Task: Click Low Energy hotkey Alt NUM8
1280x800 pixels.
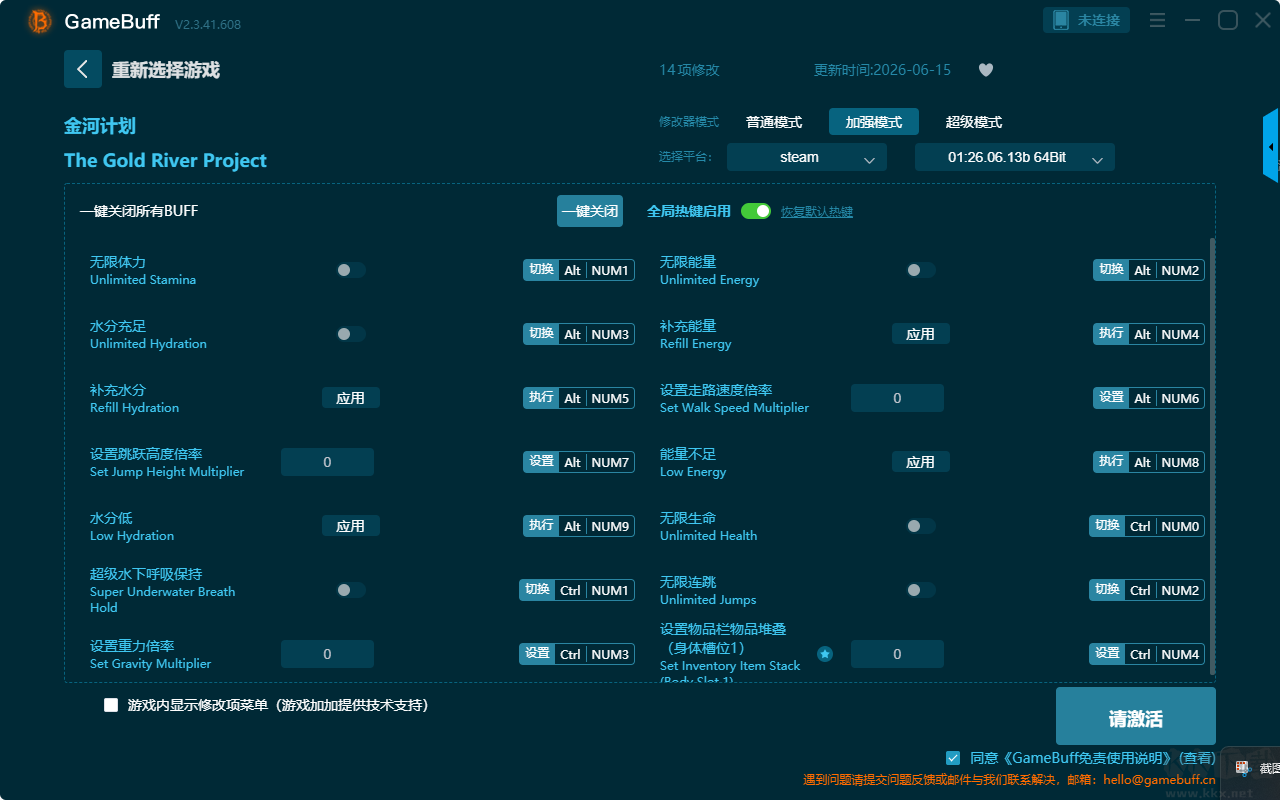Action: point(1149,462)
